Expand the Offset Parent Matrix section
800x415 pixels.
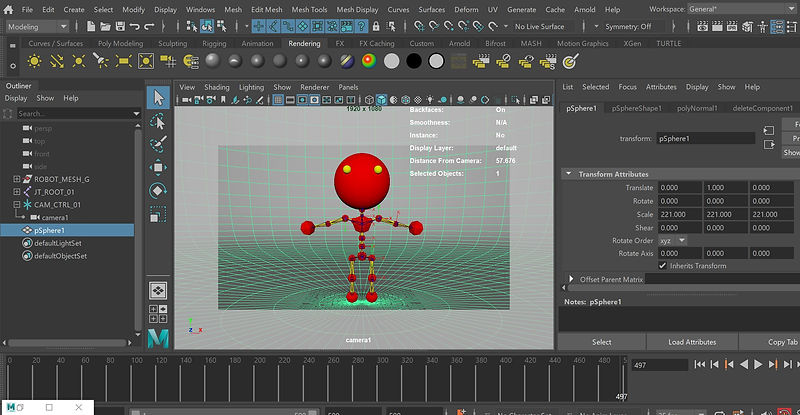571,279
